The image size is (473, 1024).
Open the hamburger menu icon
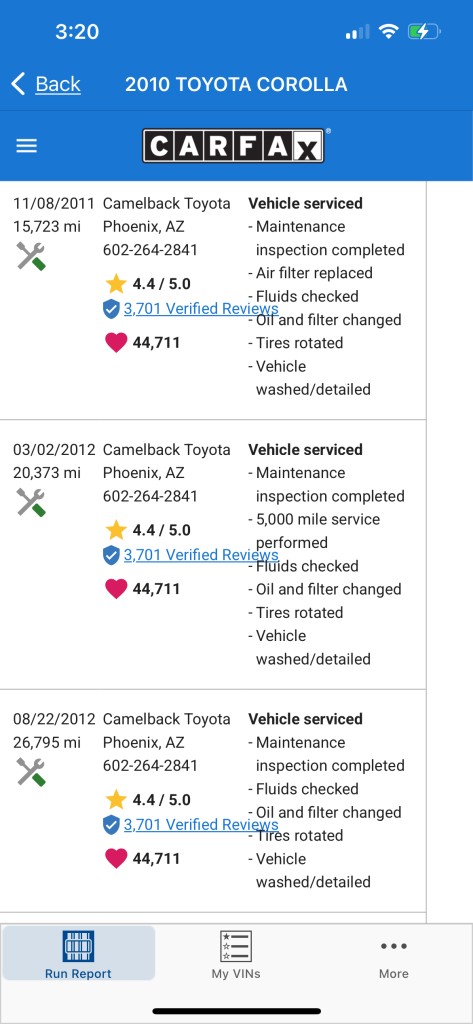click(27, 146)
